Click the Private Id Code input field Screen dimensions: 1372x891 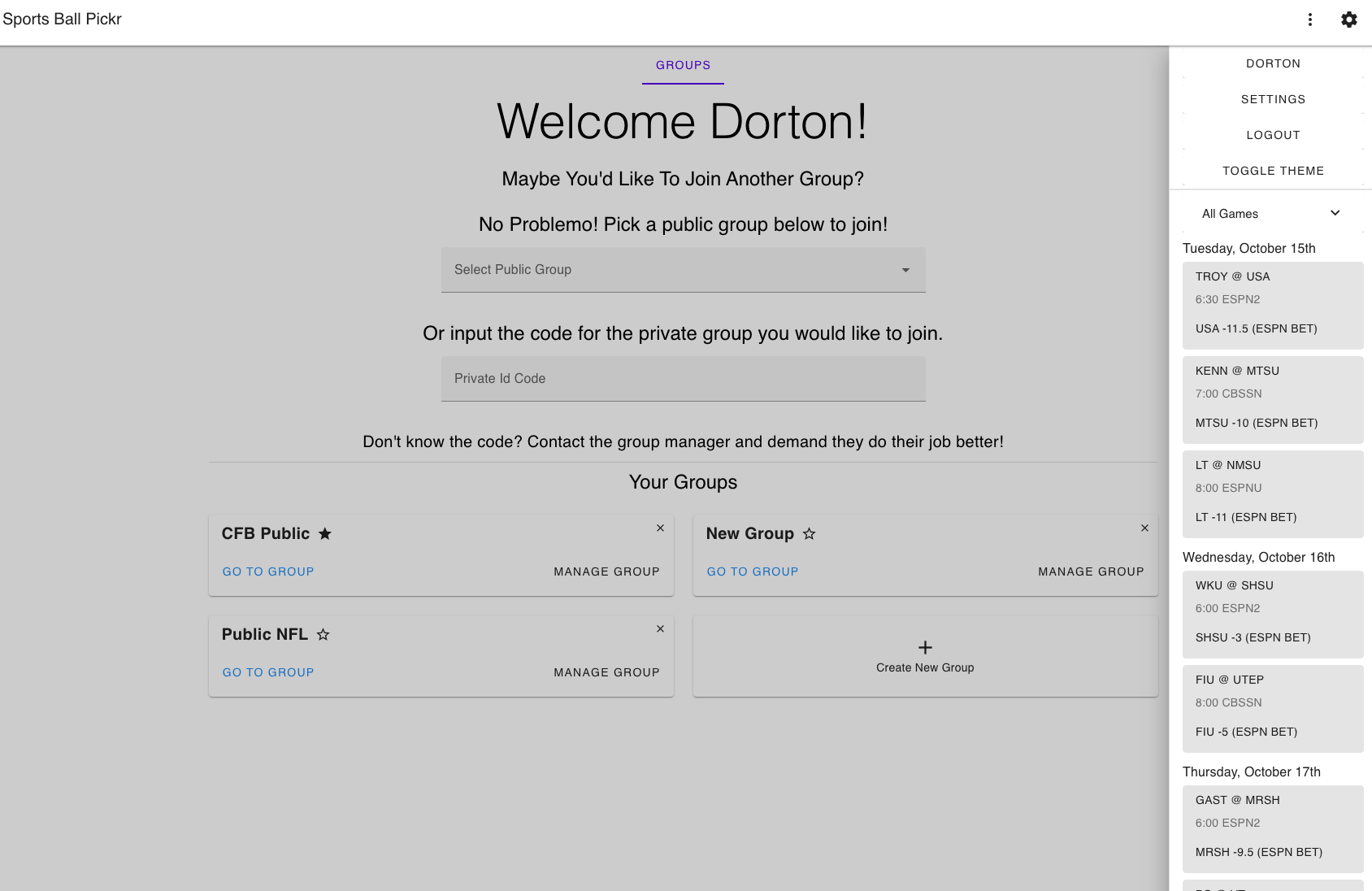[x=683, y=379]
